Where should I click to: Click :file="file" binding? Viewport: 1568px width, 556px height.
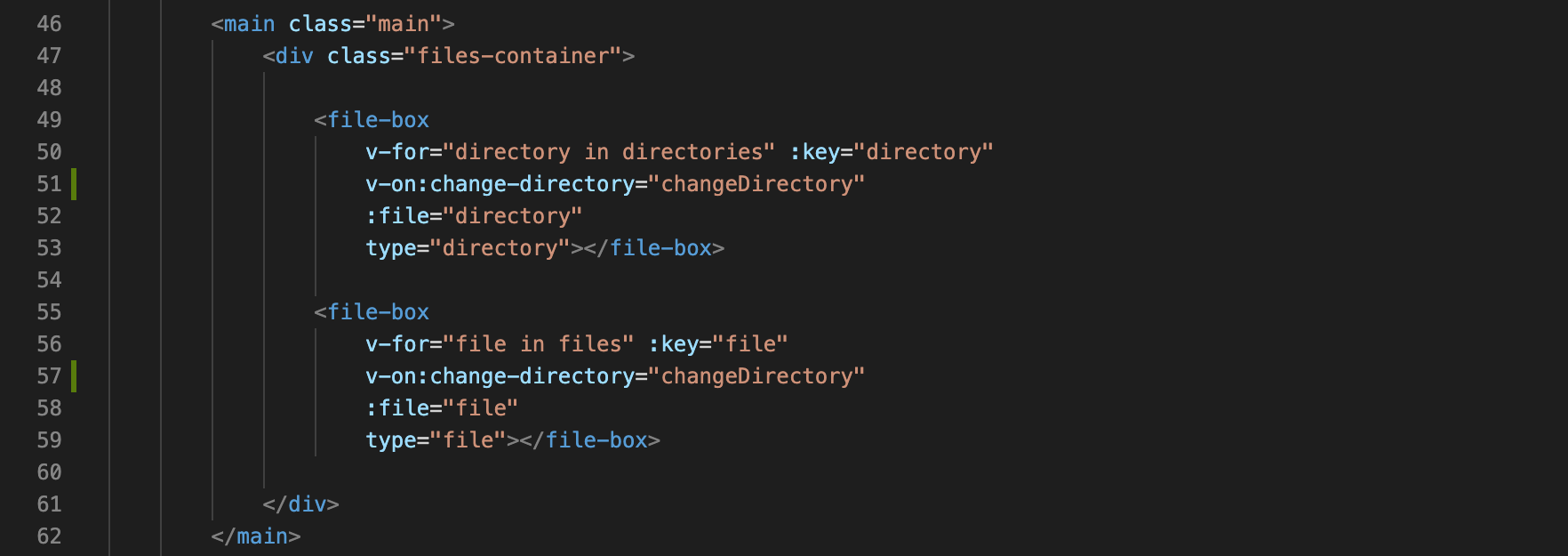(x=442, y=408)
